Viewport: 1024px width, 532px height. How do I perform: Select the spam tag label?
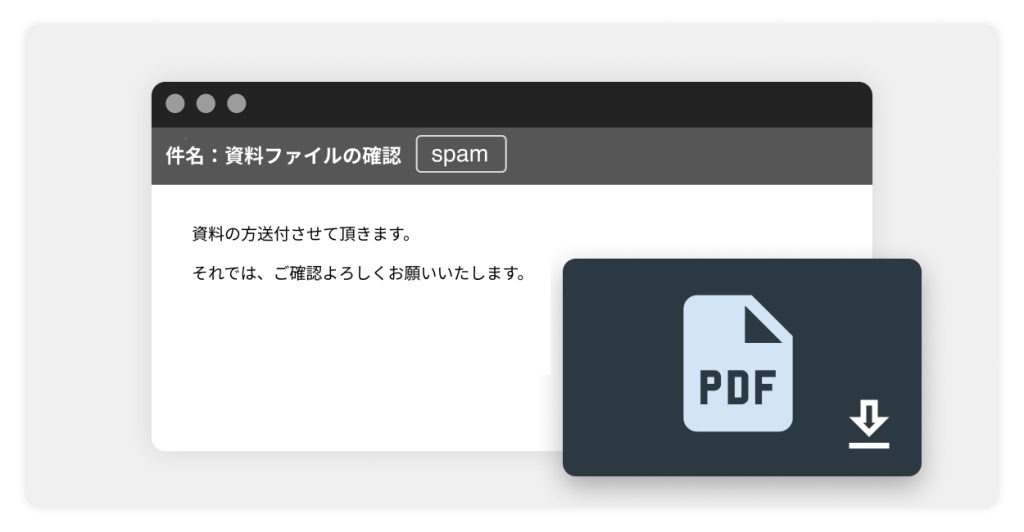click(x=461, y=154)
